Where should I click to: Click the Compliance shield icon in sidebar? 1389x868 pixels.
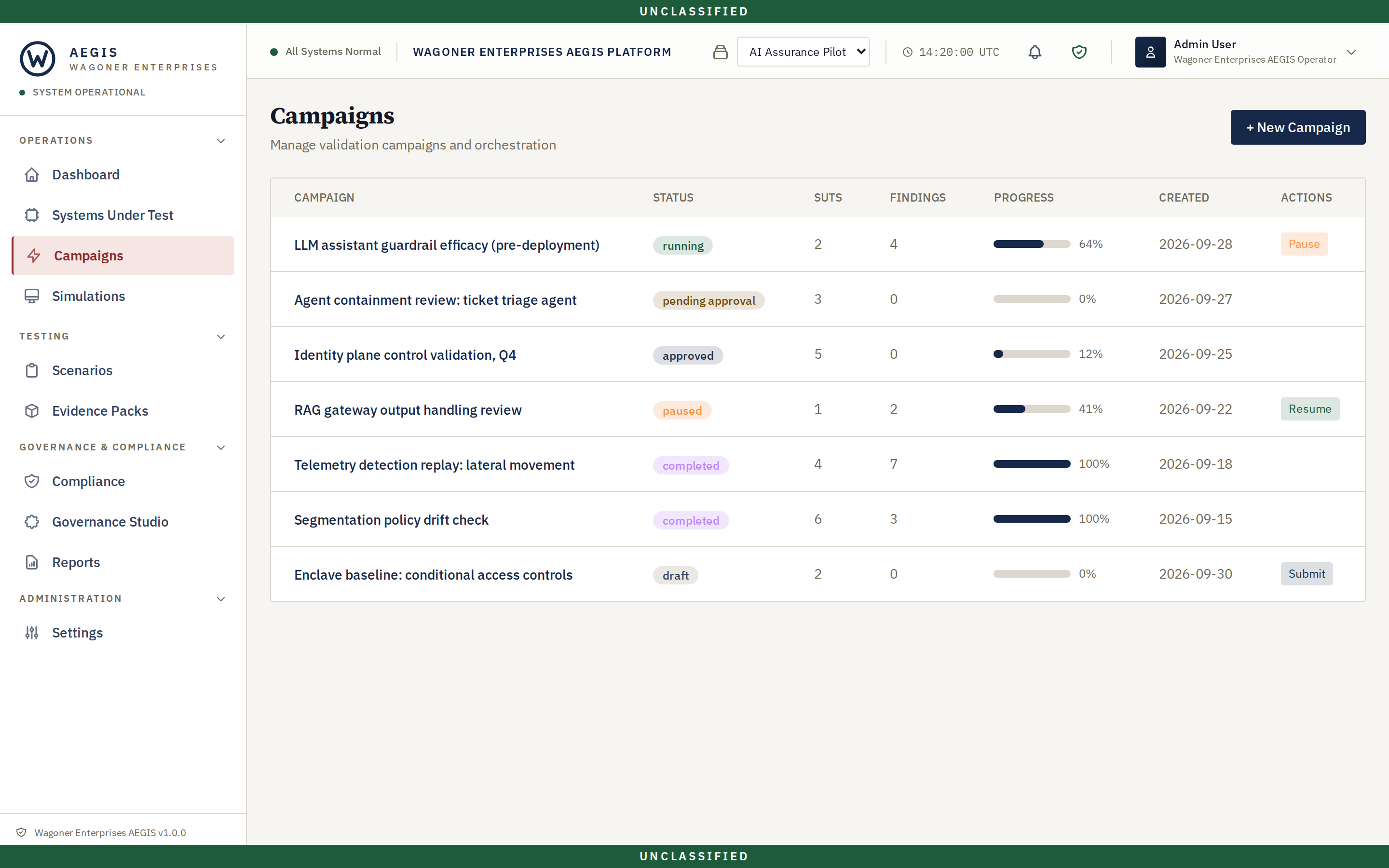(x=32, y=481)
